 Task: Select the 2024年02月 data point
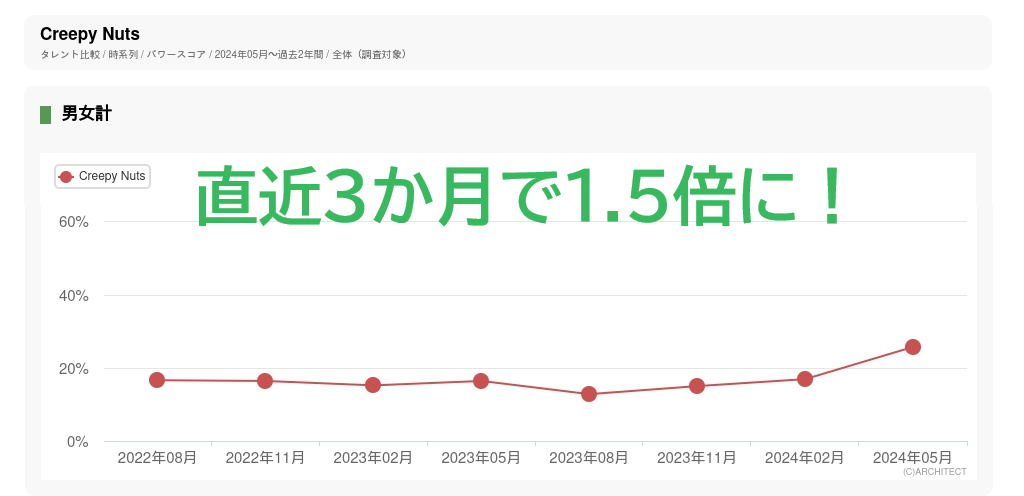coord(804,379)
